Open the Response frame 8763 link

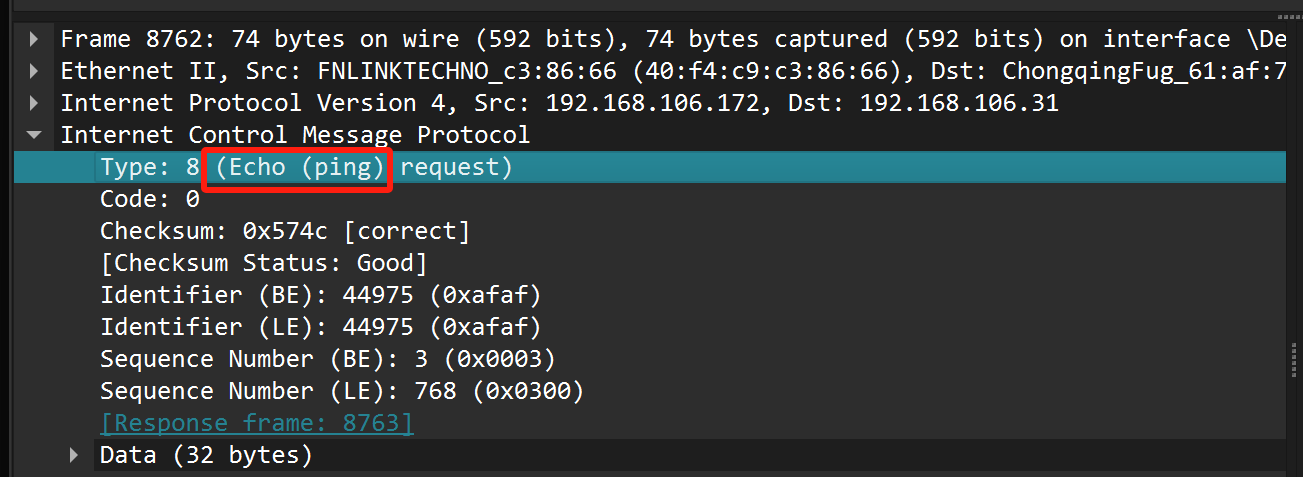click(257, 423)
